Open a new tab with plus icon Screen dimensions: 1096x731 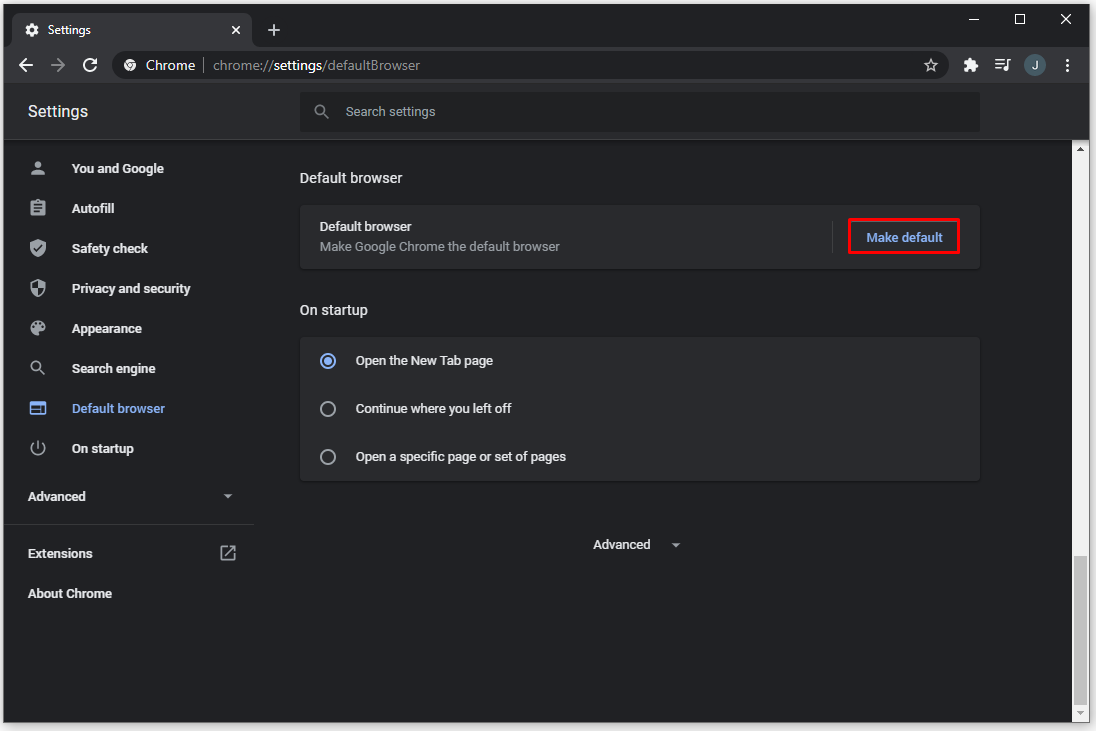(274, 30)
